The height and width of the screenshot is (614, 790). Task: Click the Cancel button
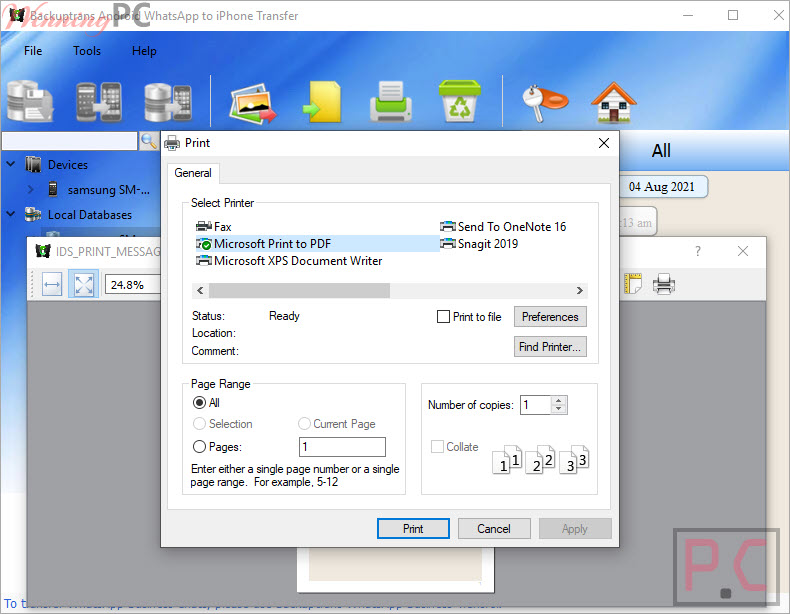494,528
